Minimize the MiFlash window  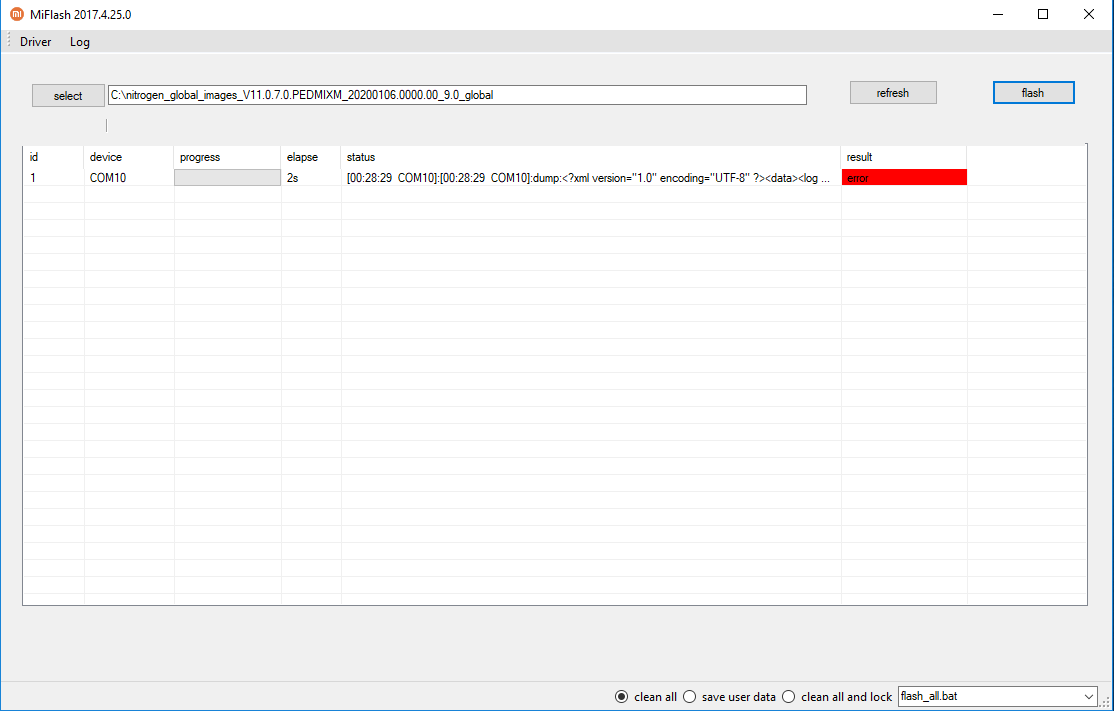click(997, 14)
